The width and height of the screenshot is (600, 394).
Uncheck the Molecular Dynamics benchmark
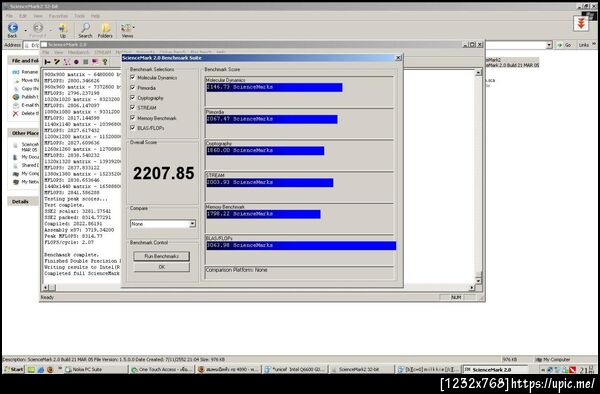133,77
